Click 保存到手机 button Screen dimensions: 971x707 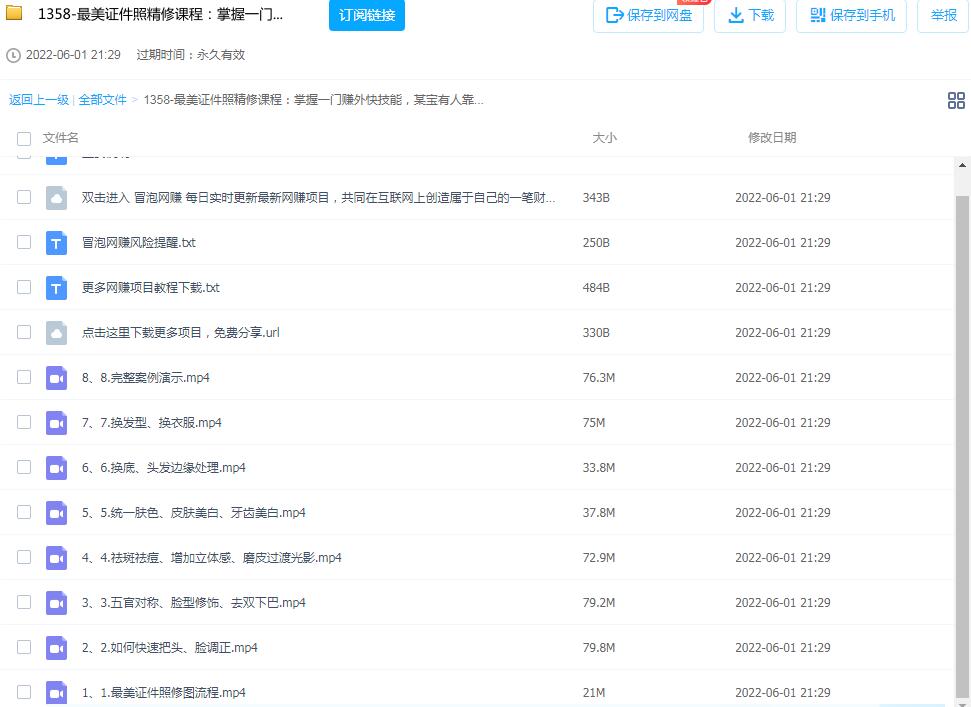(x=851, y=15)
